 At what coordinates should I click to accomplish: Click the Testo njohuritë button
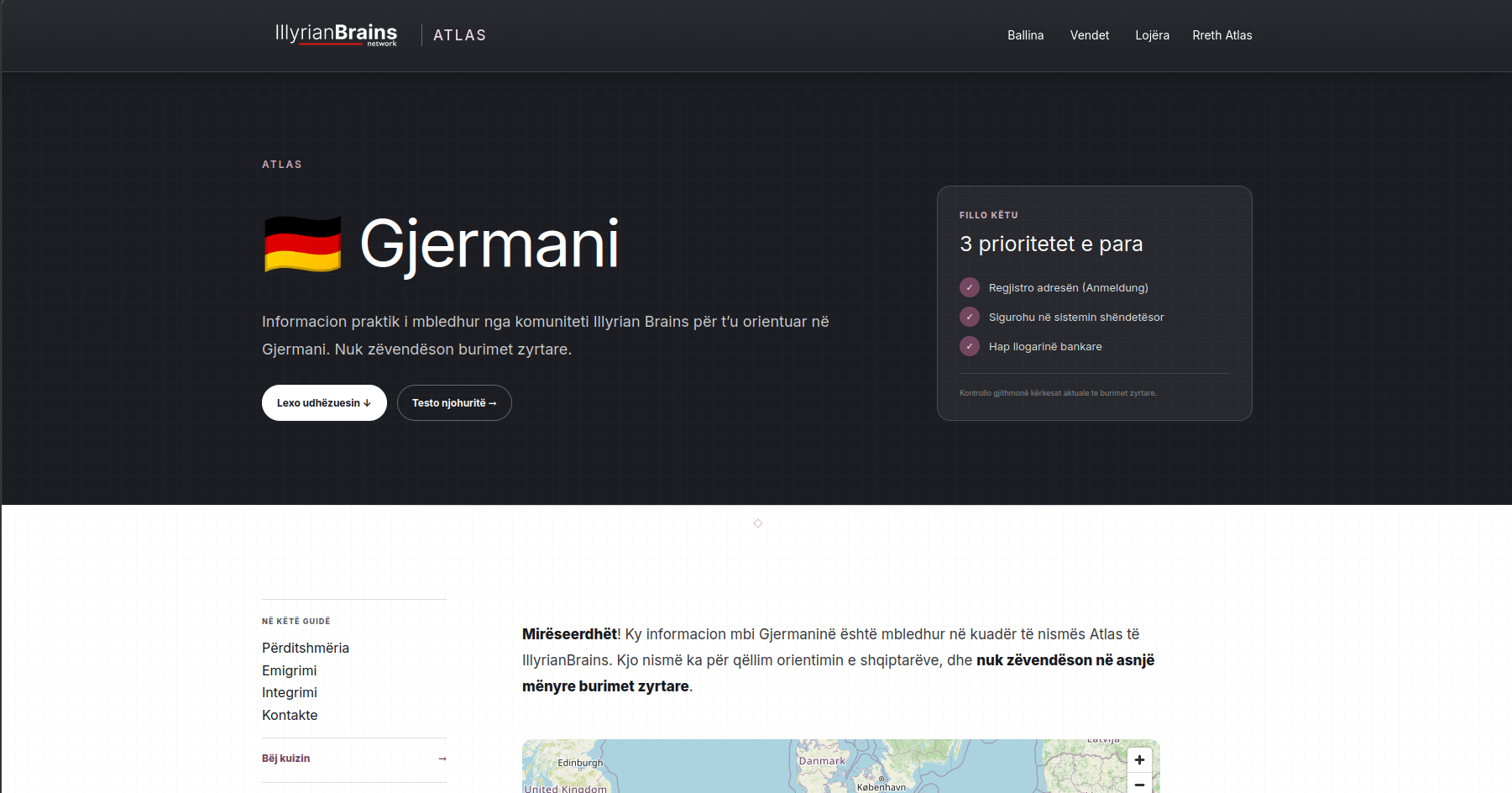pyautogui.click(x=454, y=403)
